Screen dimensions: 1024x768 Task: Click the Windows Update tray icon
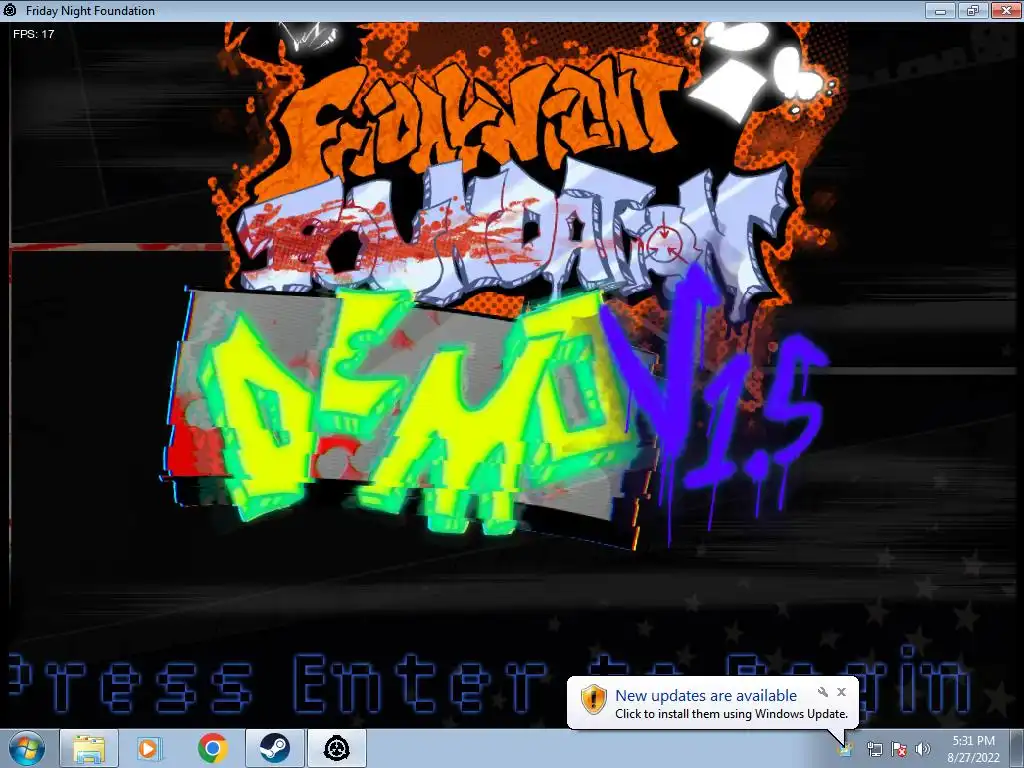point(846,748)
